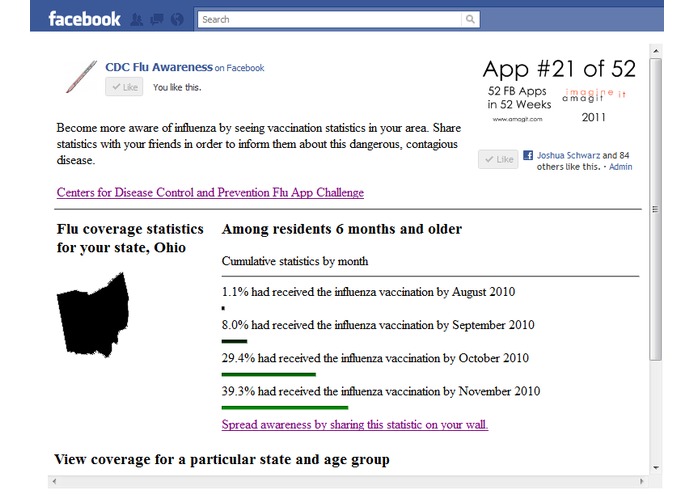The width and height of the screenshot is (695, 494).
Task: Click the '1.1% had received' August statistic
Action: [368, 292]
